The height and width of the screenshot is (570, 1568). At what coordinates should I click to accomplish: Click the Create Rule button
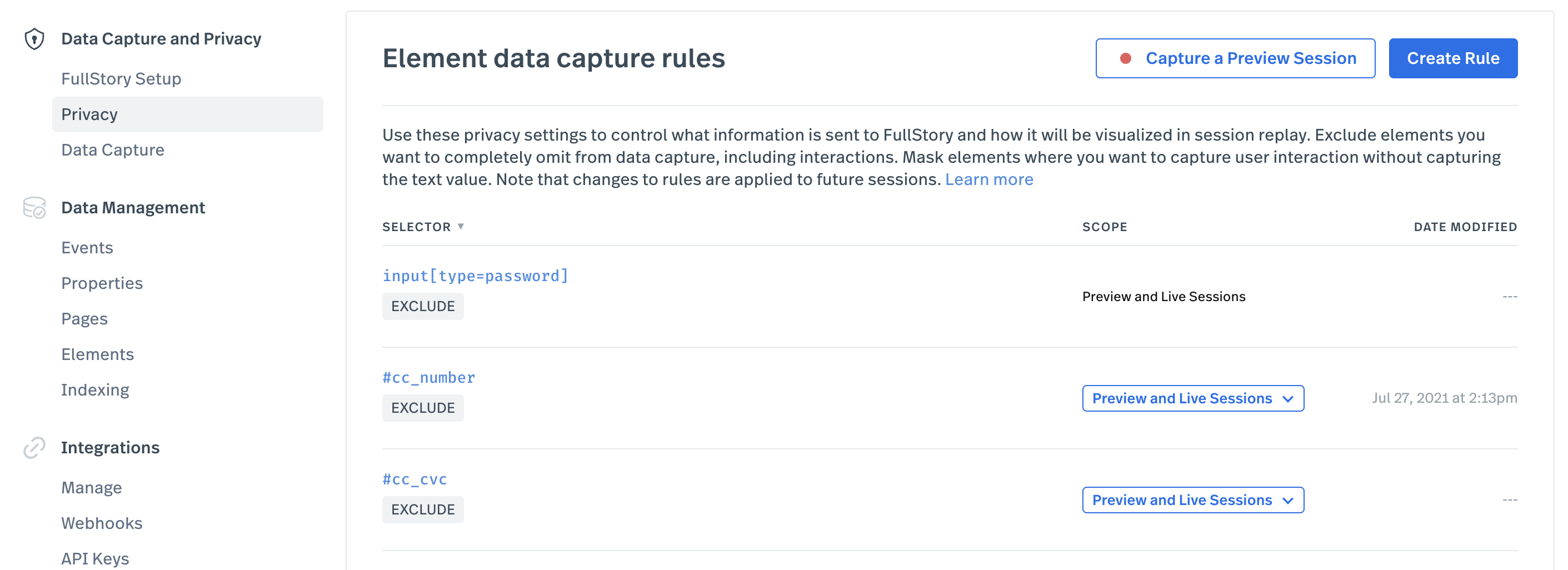click(x=1452, y=58)
